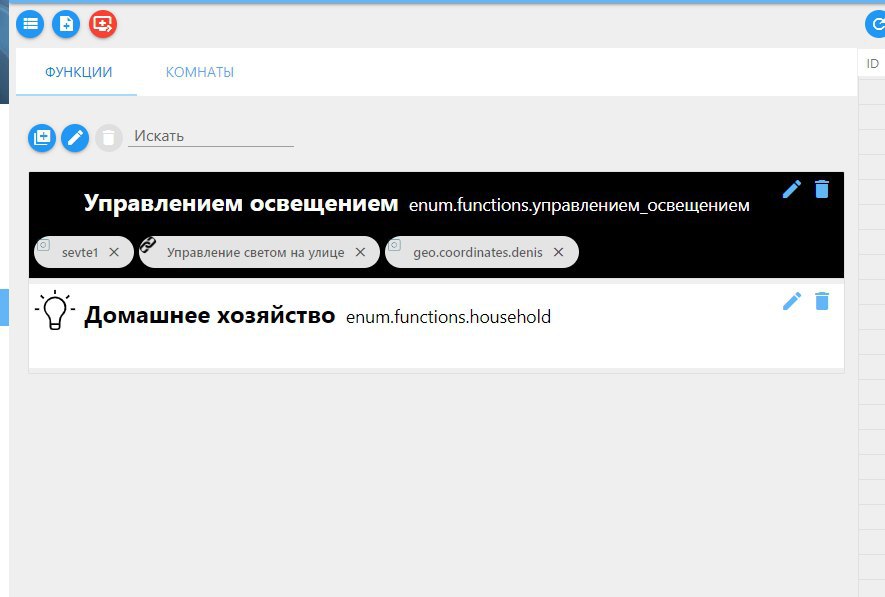The width and height of the screenshot is (885, 597).
Task: Edit Домашнее хозяйство with pencil icon
Action: click(x=792, y=301)
